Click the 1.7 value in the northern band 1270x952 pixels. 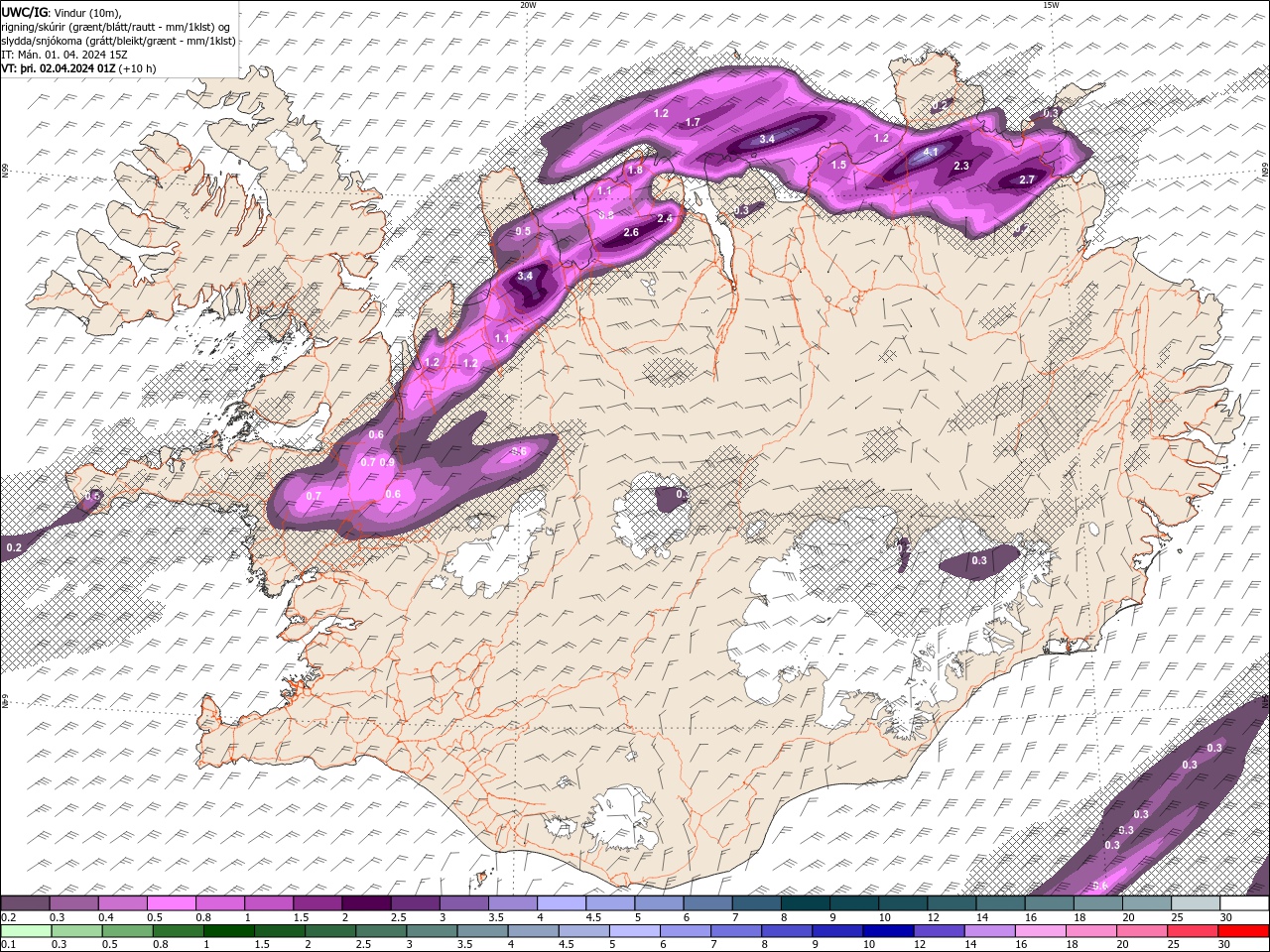[694, 122]
